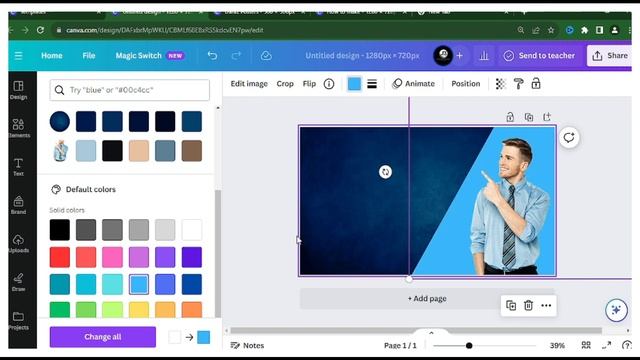640x360 pixels.
Task: Pick the tan photo color swatch
Action: [139, 151]
